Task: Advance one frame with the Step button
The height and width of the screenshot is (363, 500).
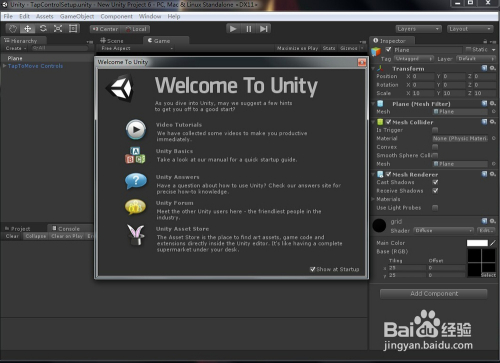Action: (264, 29)
